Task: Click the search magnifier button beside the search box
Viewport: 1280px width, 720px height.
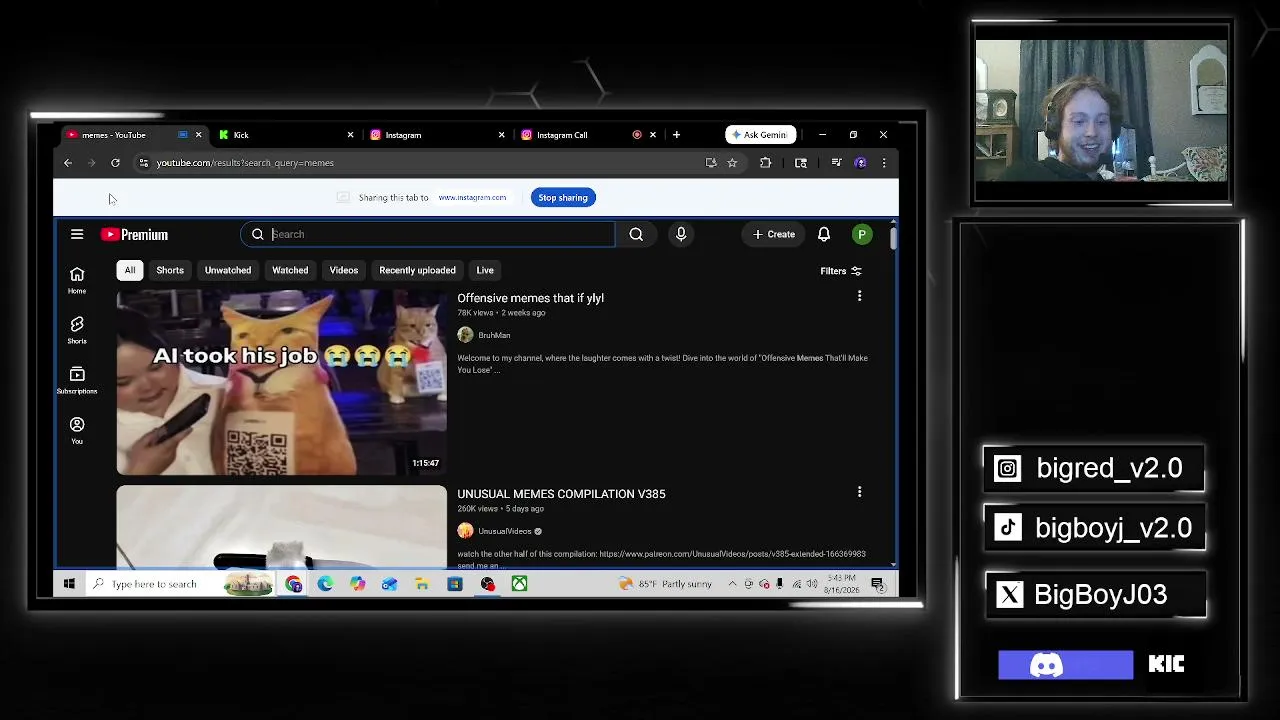Action: click(636, 234)
